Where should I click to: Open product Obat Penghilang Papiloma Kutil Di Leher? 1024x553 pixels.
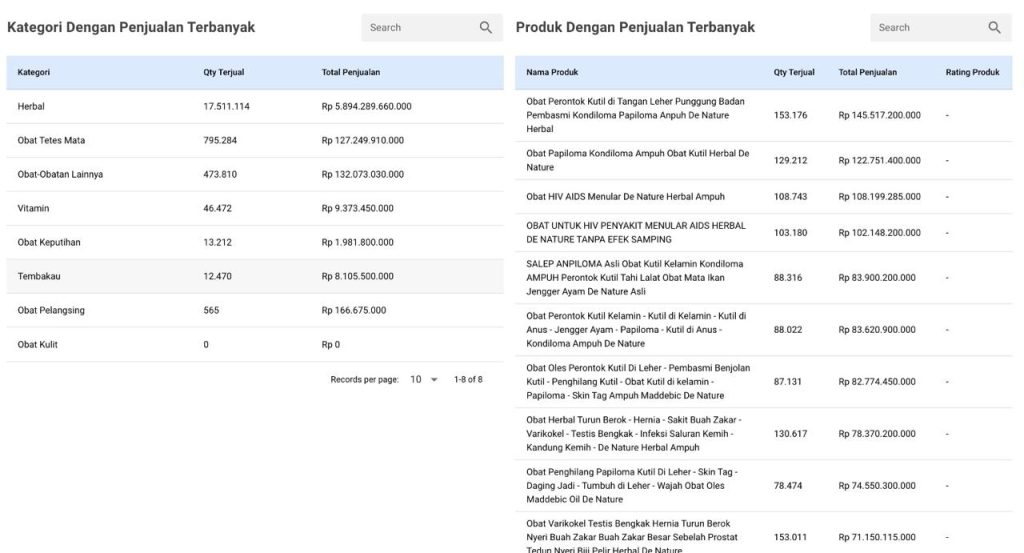click(x=632, y=486)
